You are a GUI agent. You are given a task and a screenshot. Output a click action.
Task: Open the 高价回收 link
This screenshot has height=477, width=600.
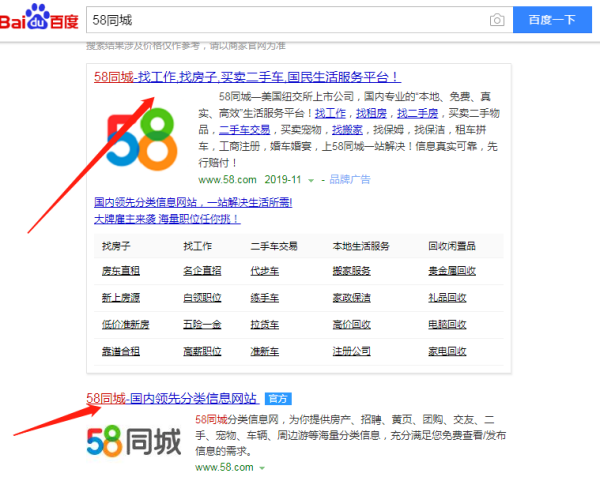pos(351,325)
